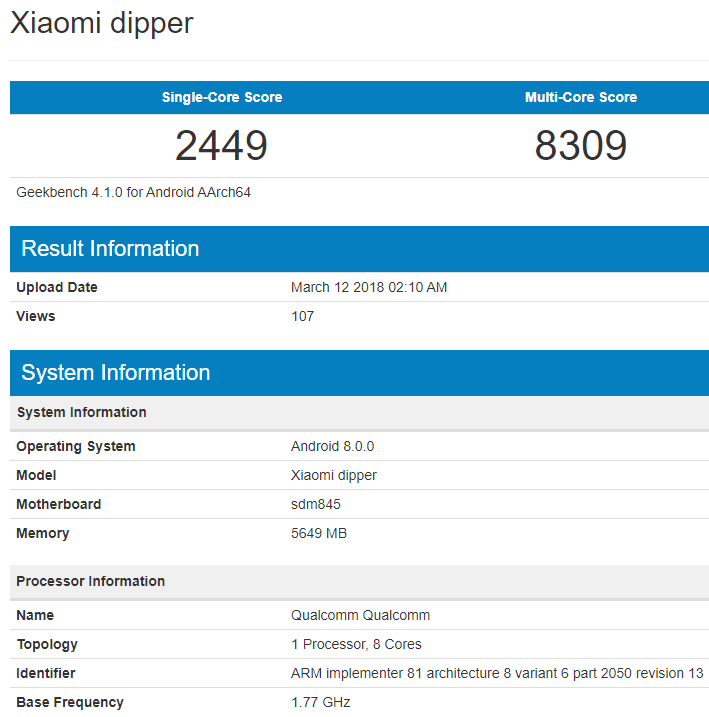This screenshot has width=709, height=717.
Task: Click the 'Views' label
Action: tap(36, 316)
